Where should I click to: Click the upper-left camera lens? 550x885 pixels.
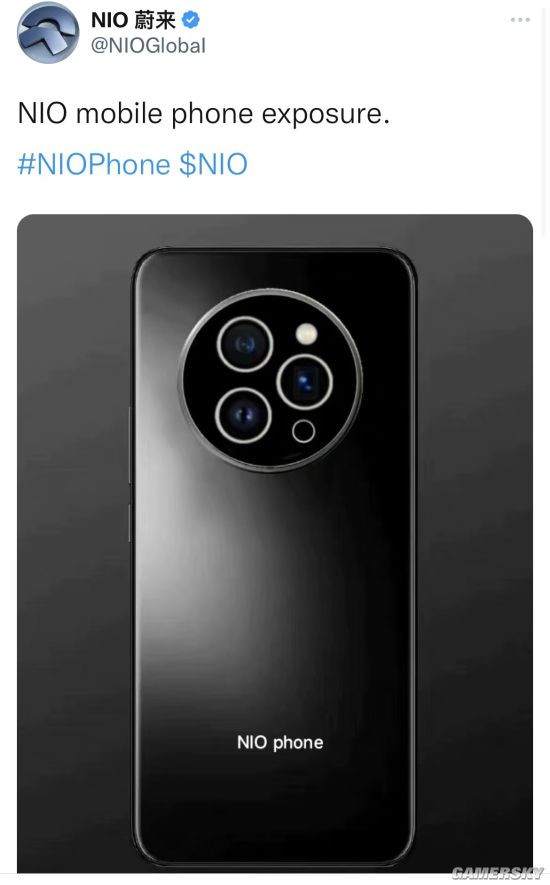pyautogui.click(x=245, y=344)
